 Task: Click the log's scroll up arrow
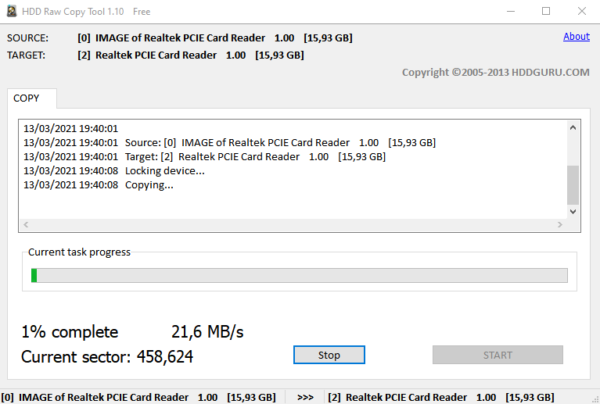pyautogui.click(x=573, y=128)
